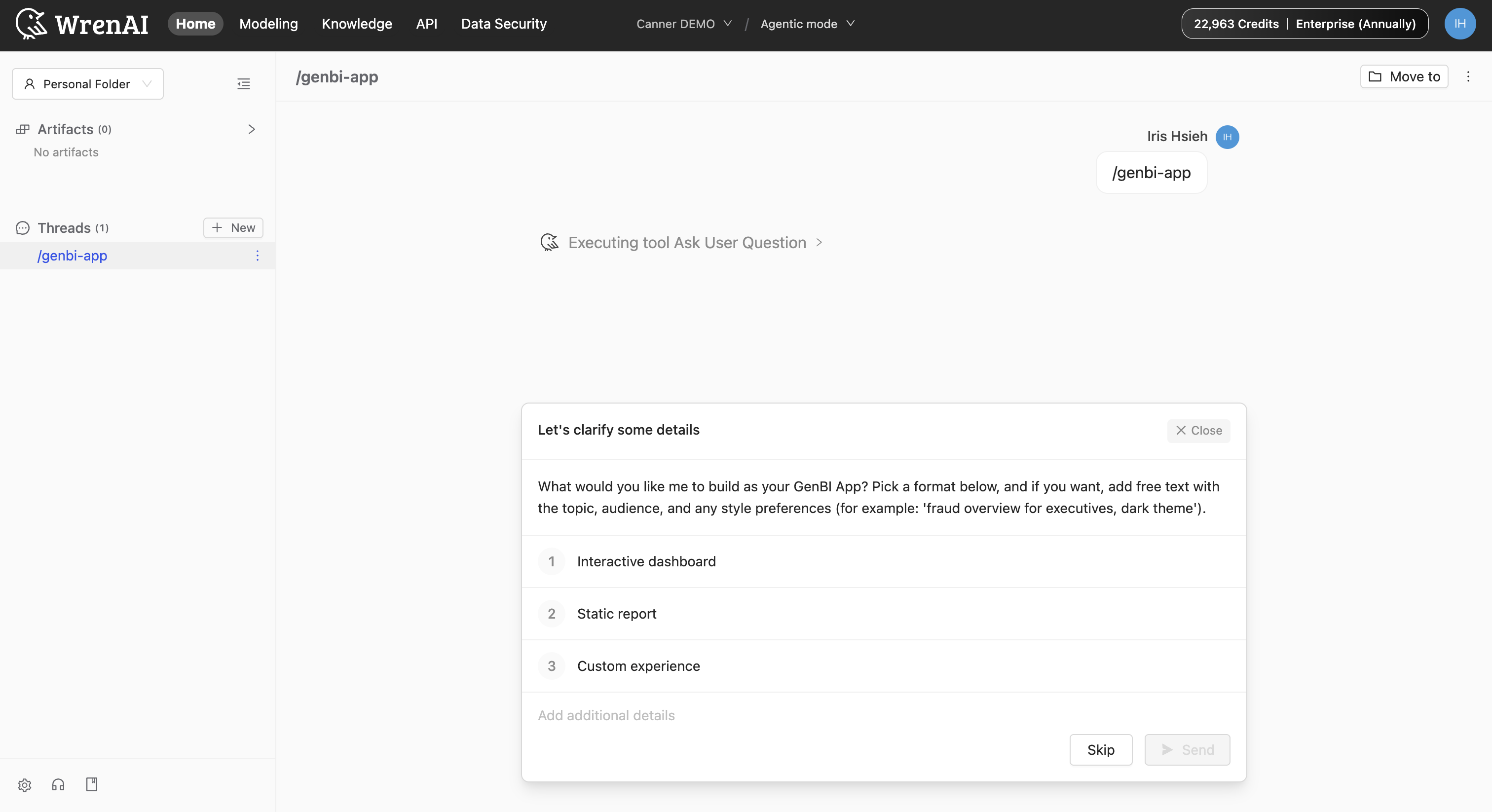Select Custom experience option
The image size is (1492, 812).
click(x=884, y=665)
